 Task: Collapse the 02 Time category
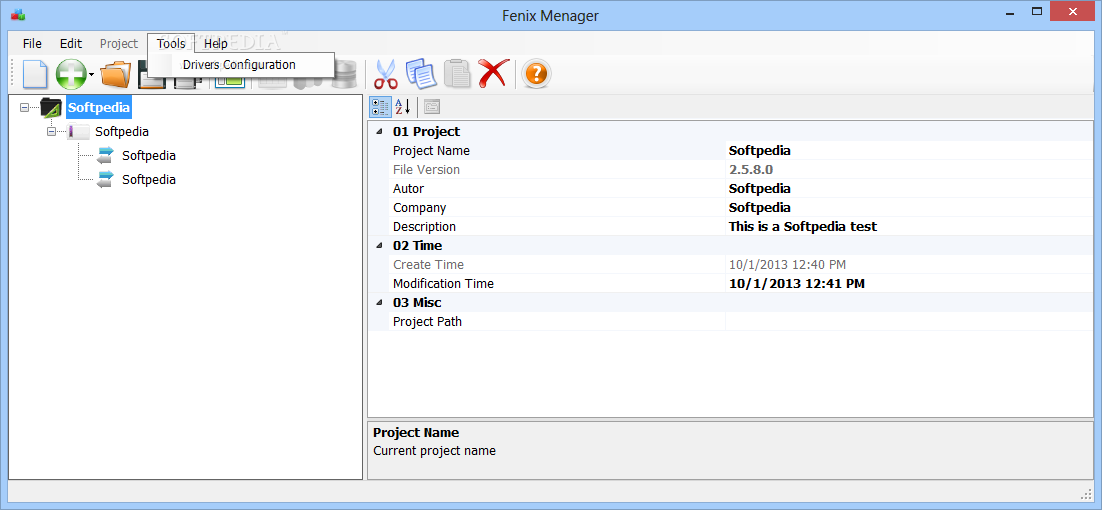pos(380,245)
